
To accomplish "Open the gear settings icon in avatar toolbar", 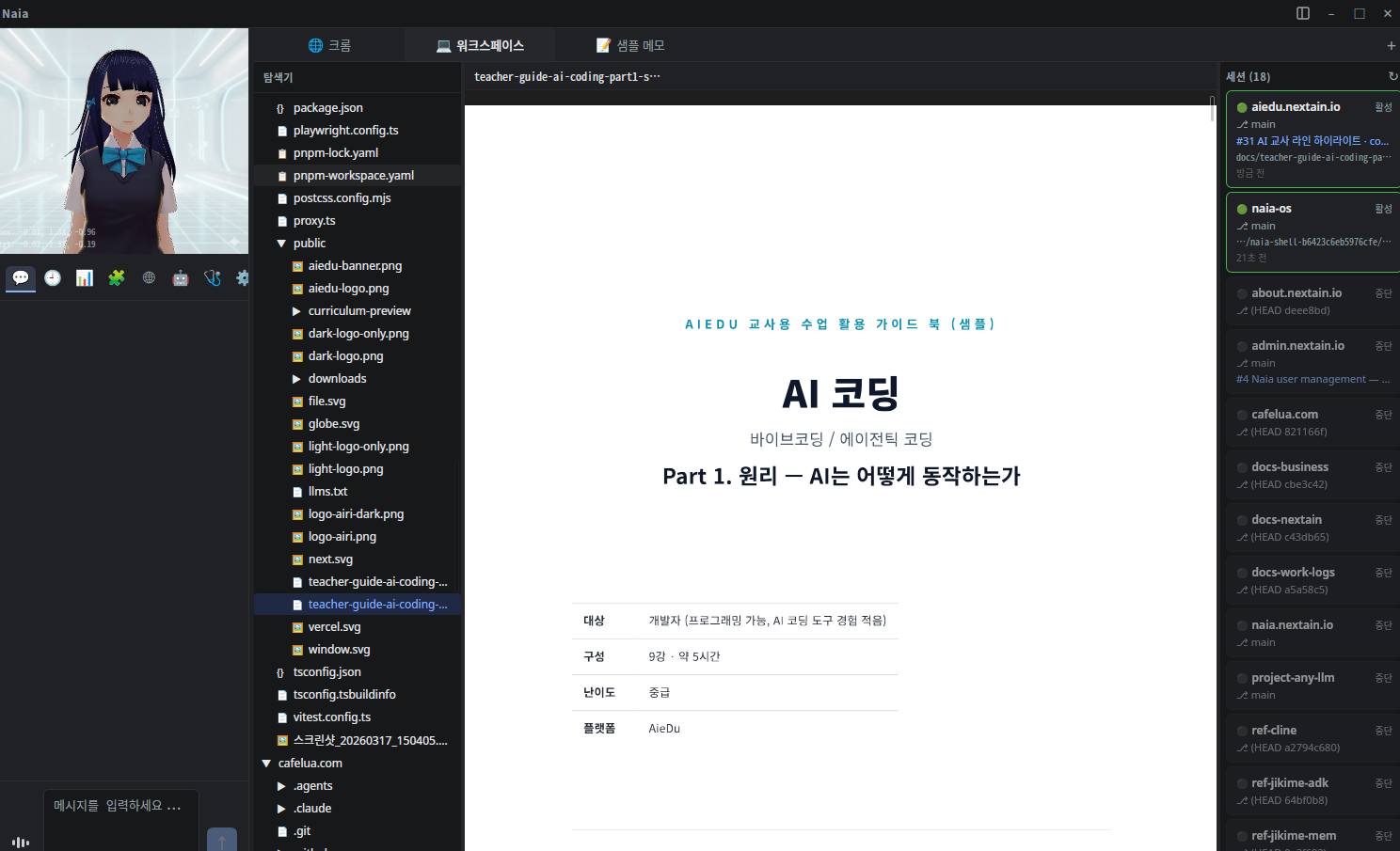I will (x=242, y=277).
